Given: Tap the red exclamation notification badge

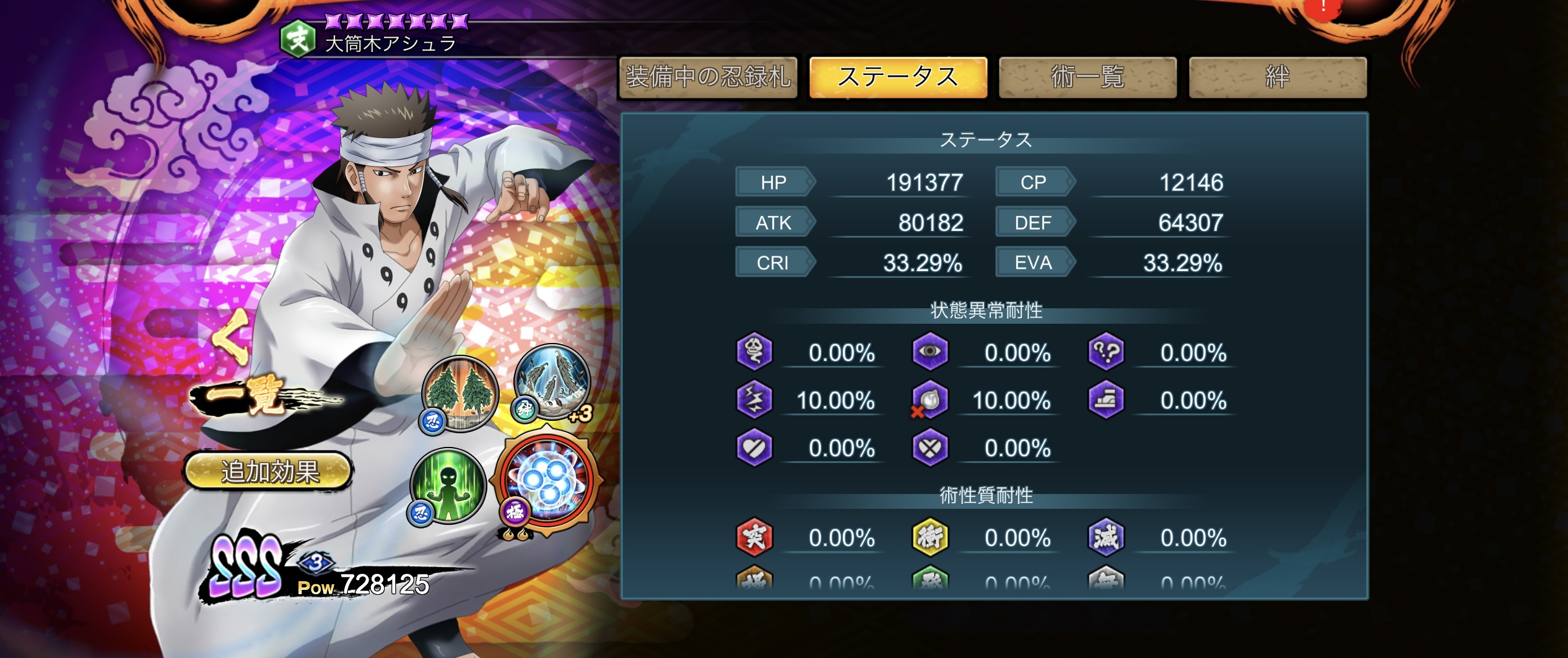Looking at the screenshot, I should (x=1323, y=9).
